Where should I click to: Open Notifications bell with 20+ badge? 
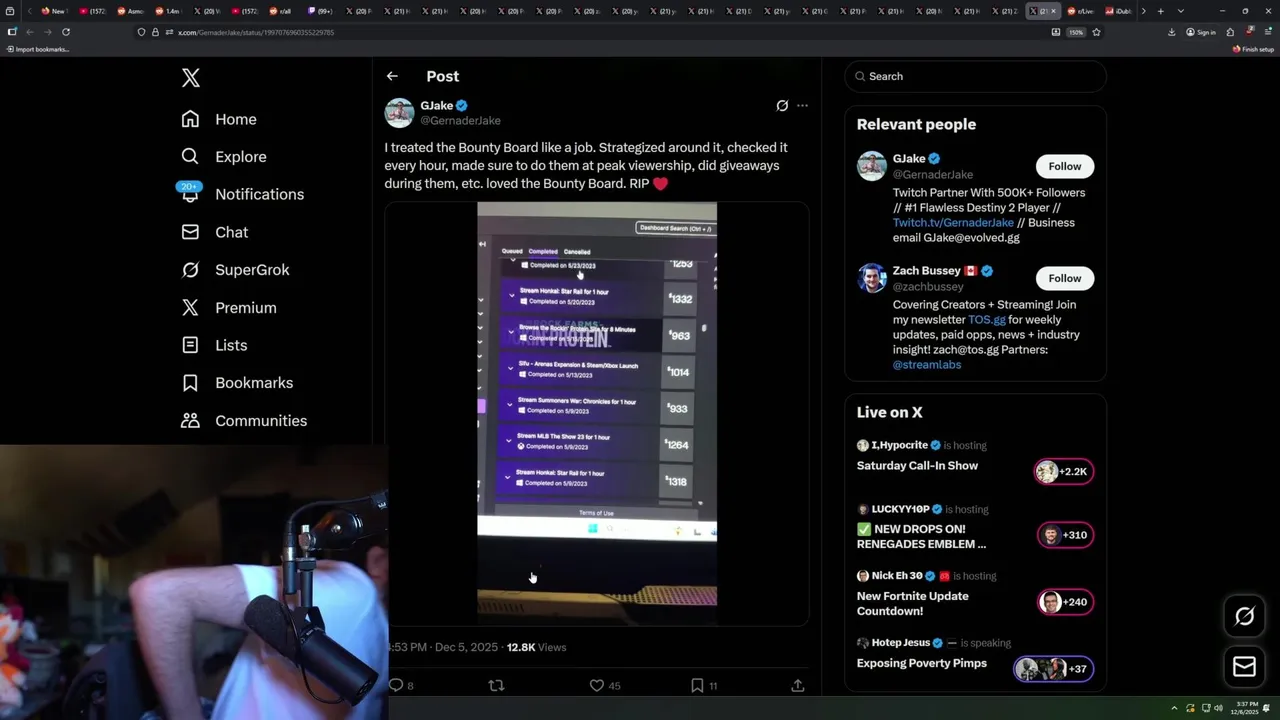[x=190, y=192]
